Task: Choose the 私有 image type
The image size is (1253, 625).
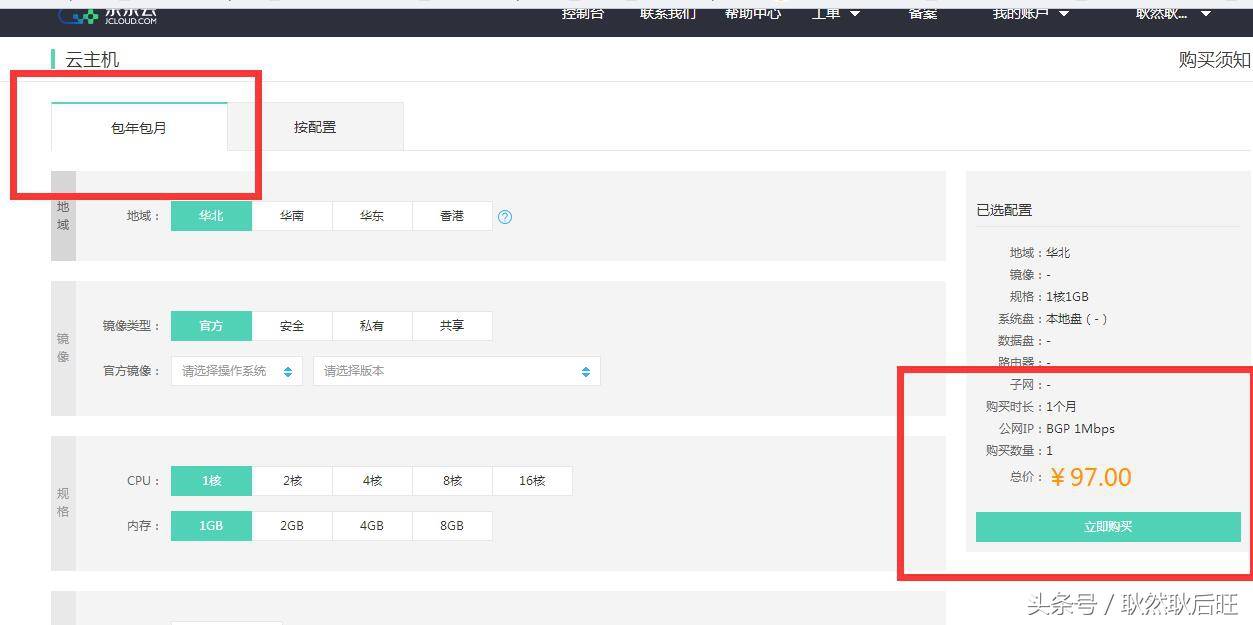Action: pos(372,325)
